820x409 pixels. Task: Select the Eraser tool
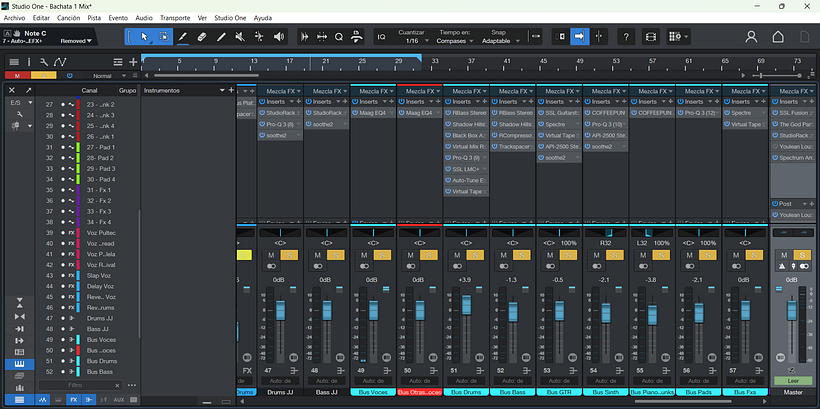[201, 37]
